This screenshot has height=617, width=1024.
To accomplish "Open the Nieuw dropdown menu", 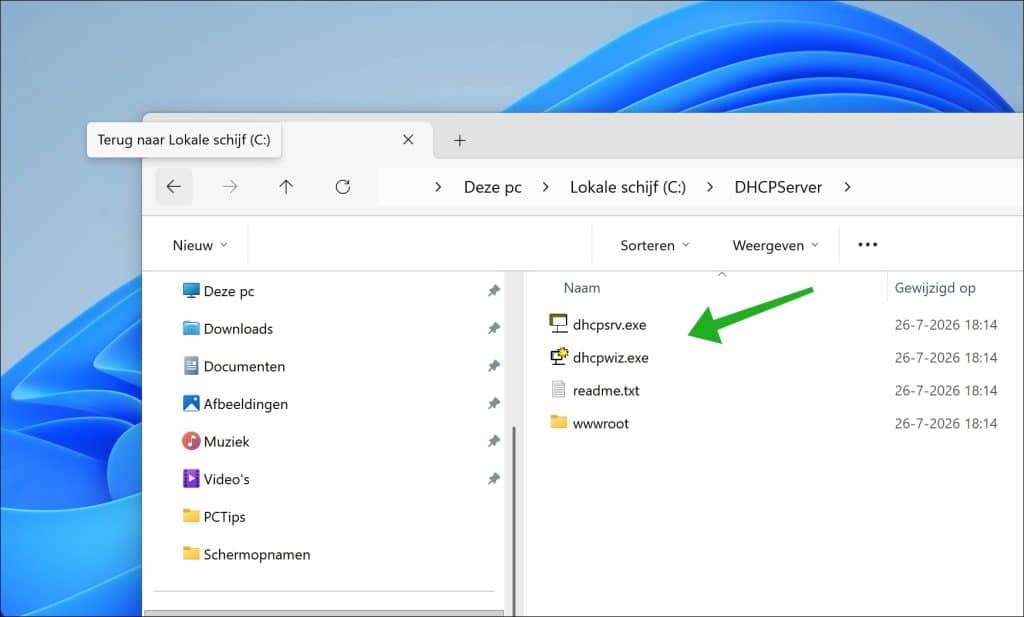I will tap(200, 245).
